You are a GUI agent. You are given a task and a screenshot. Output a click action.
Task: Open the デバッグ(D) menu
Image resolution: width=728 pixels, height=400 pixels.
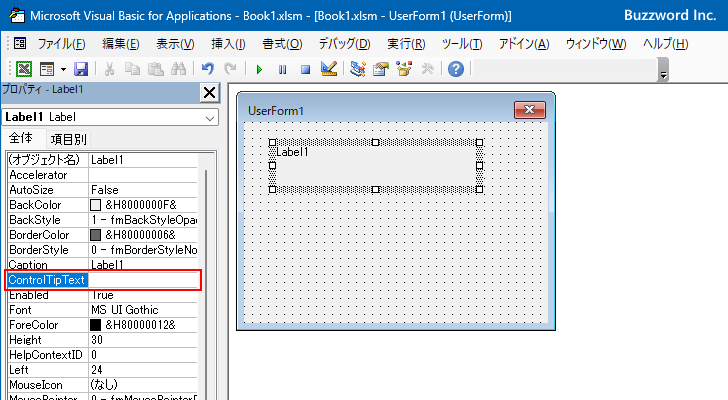[344, 44]
